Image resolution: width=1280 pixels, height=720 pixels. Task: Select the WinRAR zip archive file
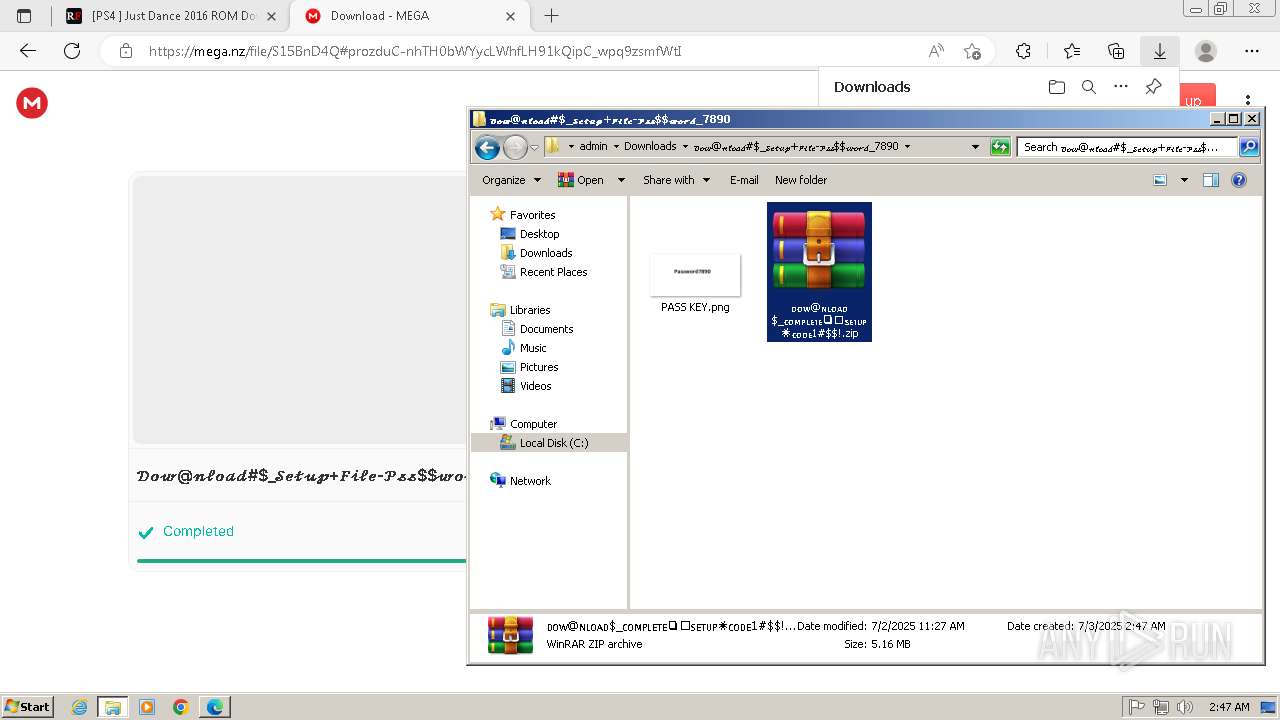coord(819,272)
